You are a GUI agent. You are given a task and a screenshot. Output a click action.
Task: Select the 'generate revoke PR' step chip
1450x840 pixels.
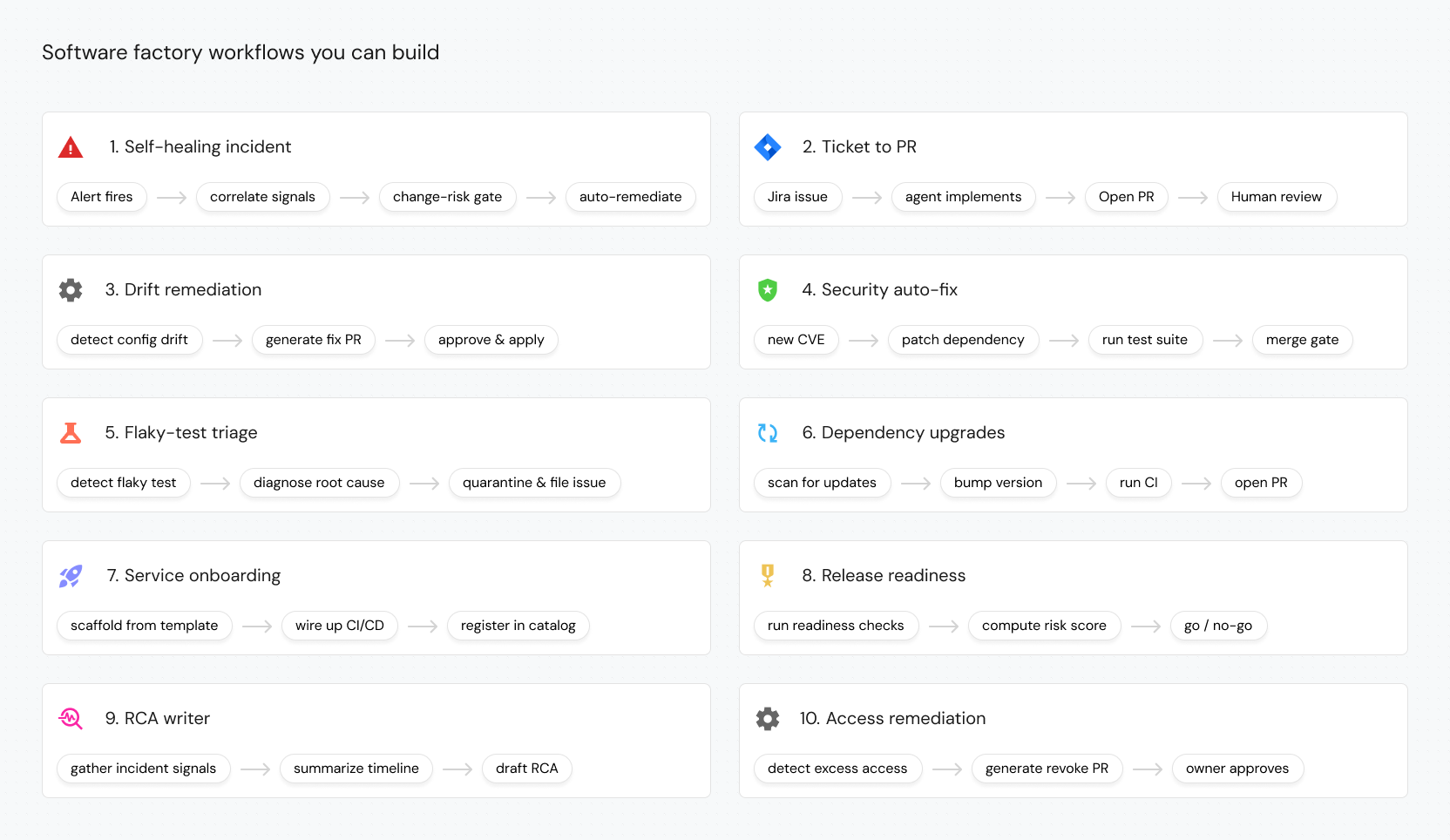(x=1047, y=769)
